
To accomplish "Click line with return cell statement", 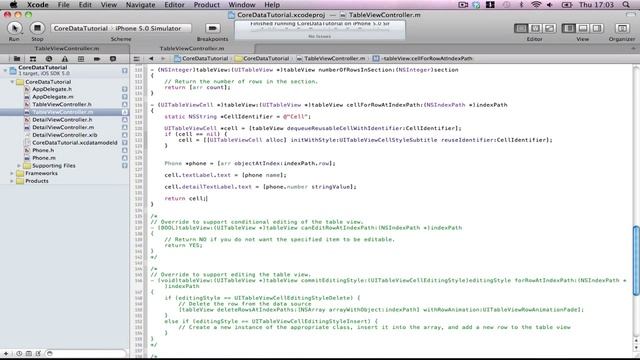I will [186, 198].
